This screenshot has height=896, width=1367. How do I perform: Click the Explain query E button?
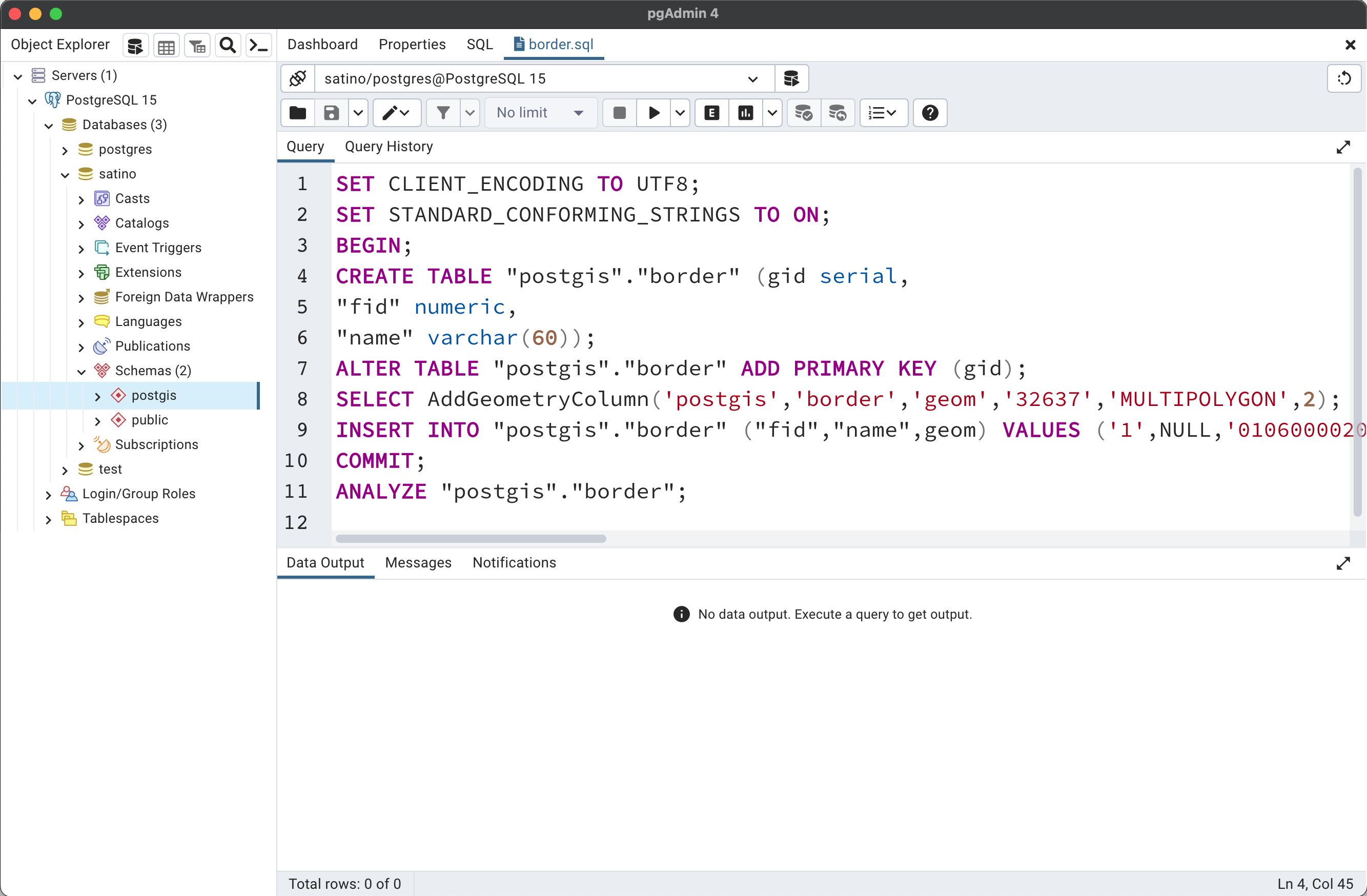(711, 113)
